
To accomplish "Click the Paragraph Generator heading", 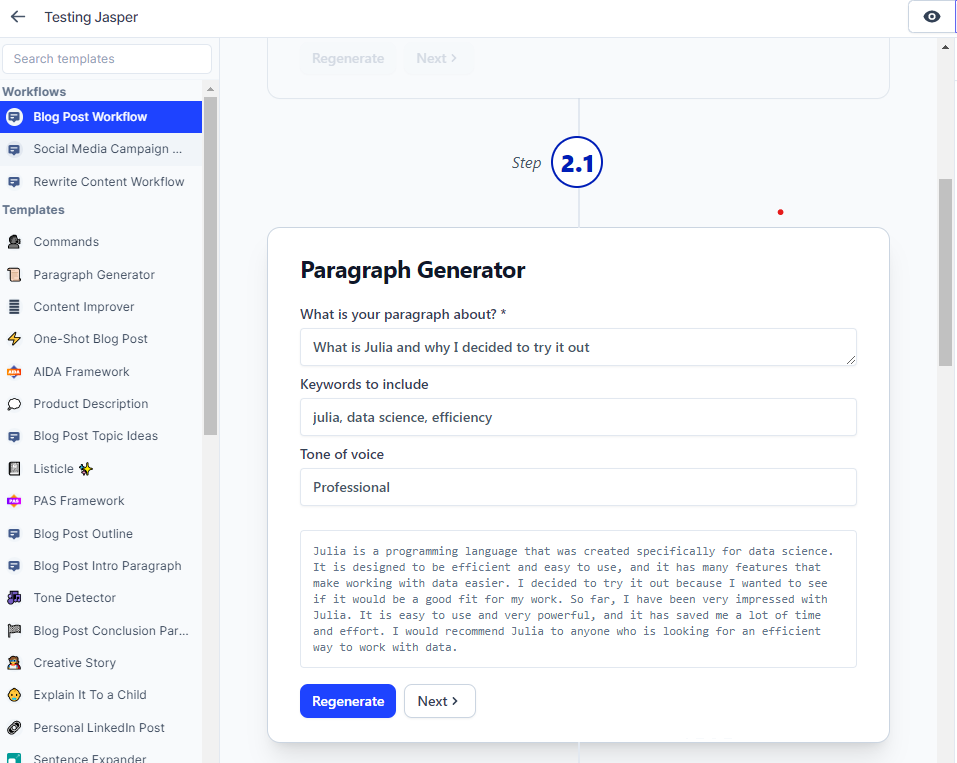I will tap(413, 270).
